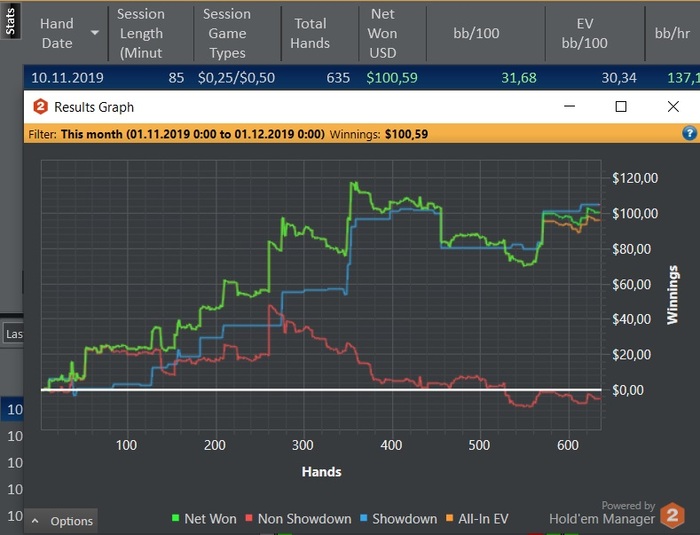Sort by Net Won USD column
The height and width of the screenshot is (535, 700).
(383, 33)
